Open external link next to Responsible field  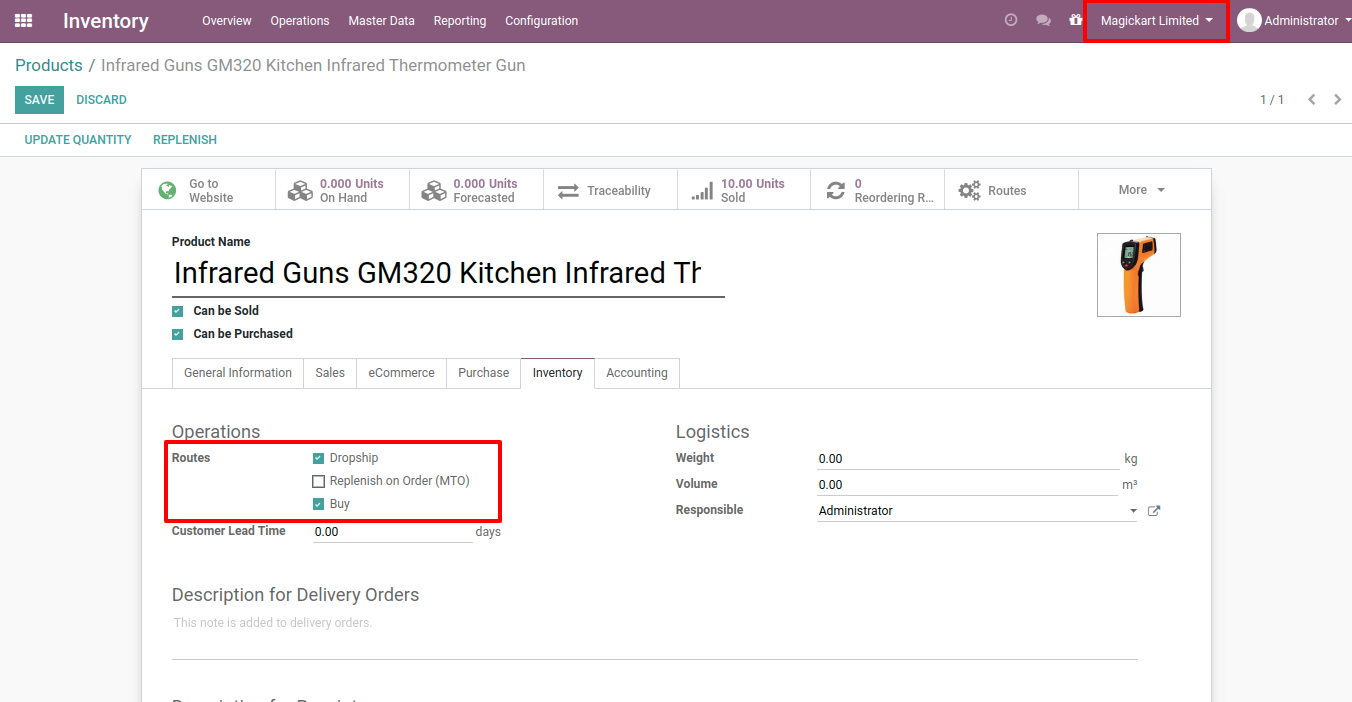click(x=1154, y=511)
